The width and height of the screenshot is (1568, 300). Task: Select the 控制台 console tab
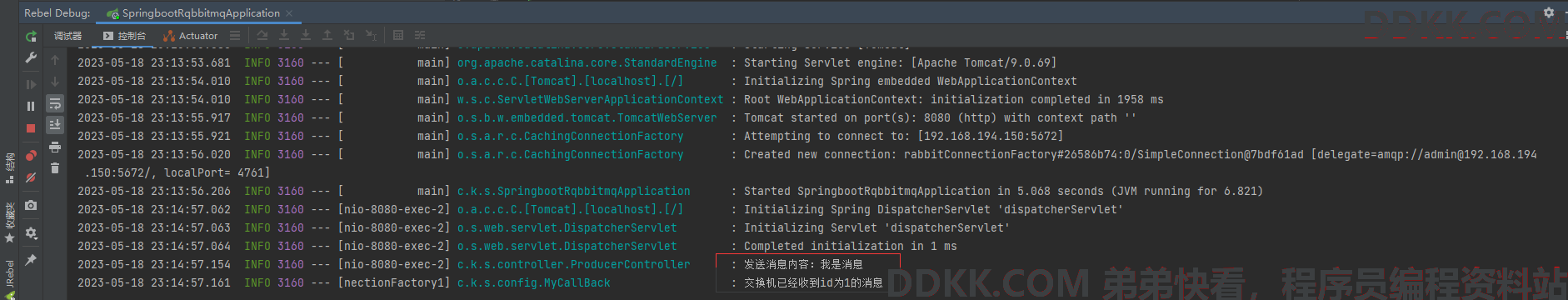point(124,36)
